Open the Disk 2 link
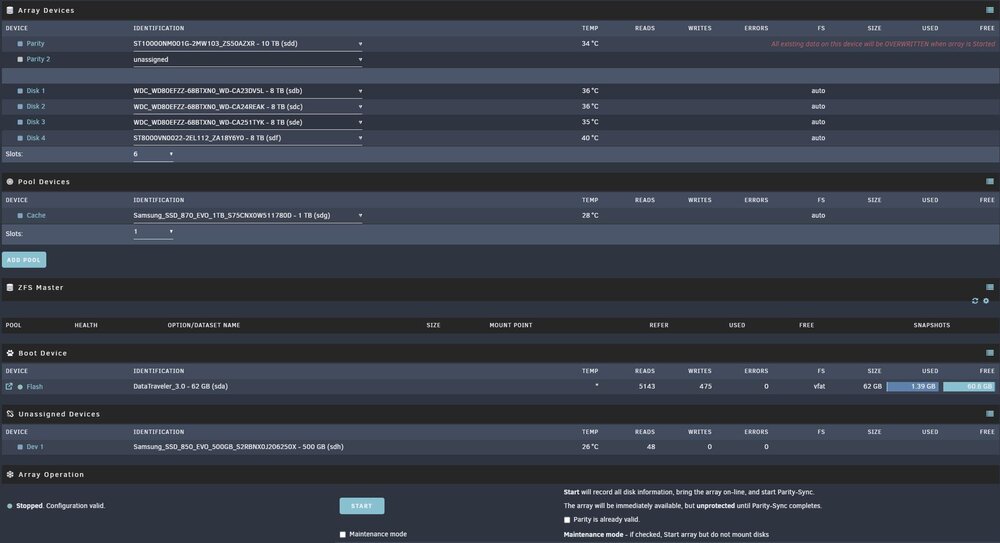This screenshot has width=1000, height=543. [x=36, y=107]
